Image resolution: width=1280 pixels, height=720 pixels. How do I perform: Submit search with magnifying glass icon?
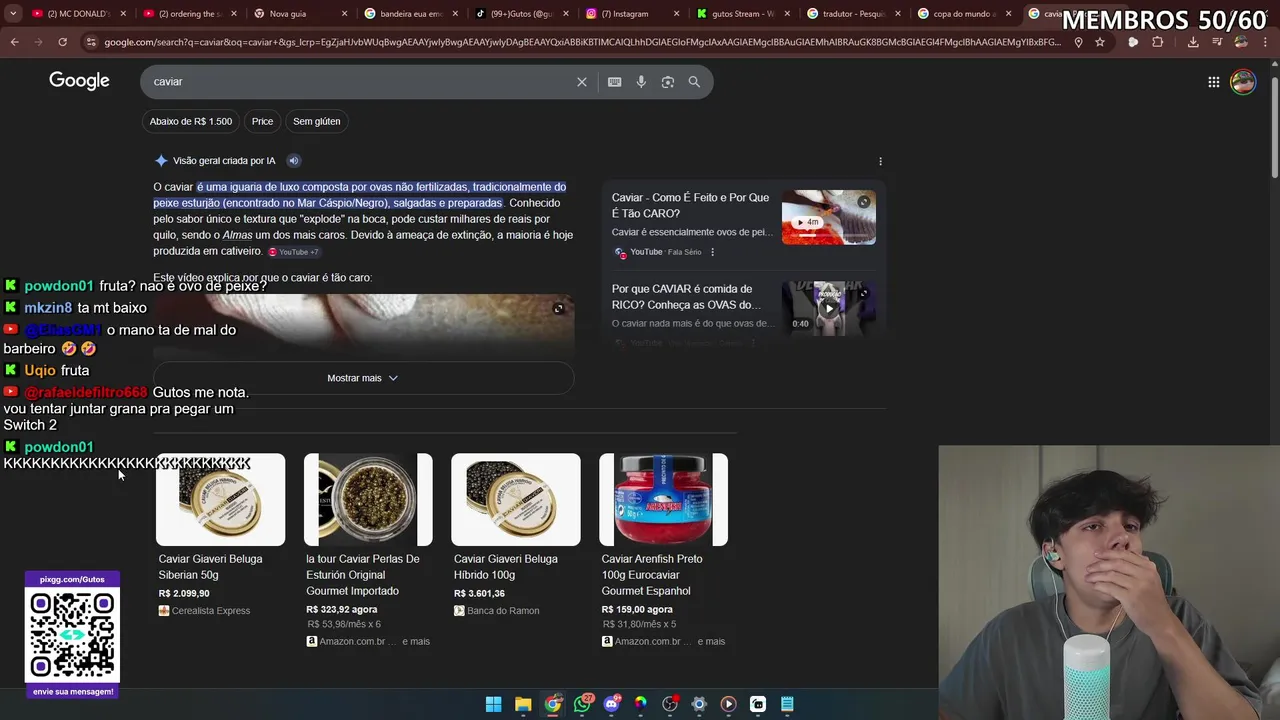pos(694,82)
